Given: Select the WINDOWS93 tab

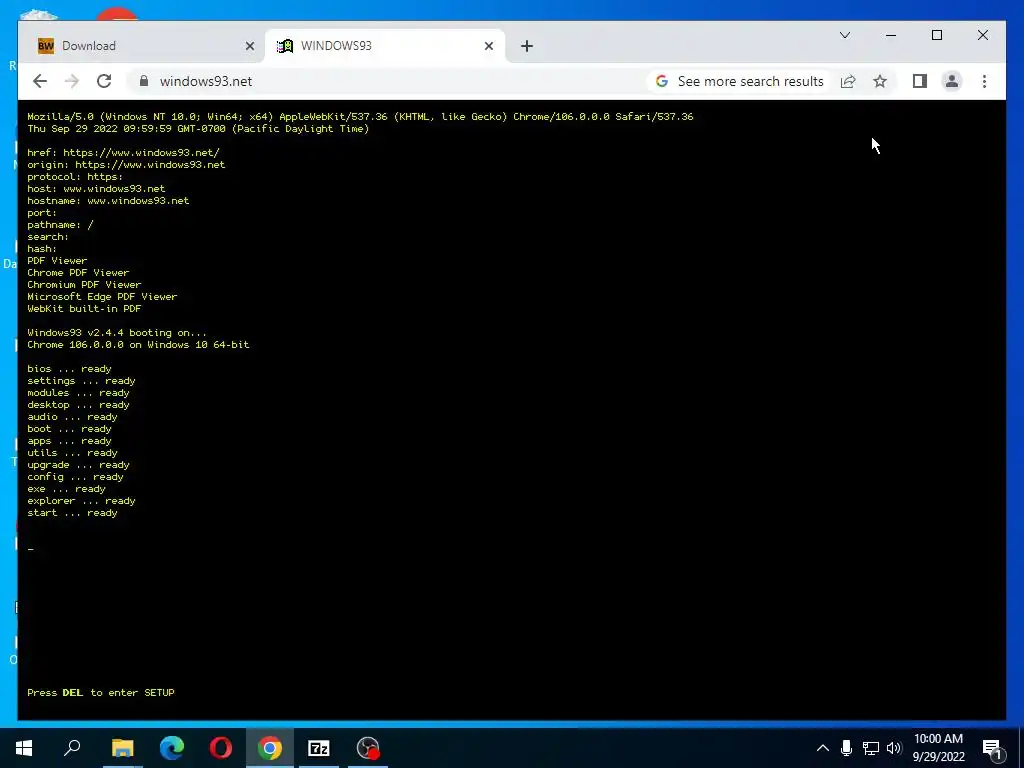Looking at the screenshot, I should (x=385, y=46).
